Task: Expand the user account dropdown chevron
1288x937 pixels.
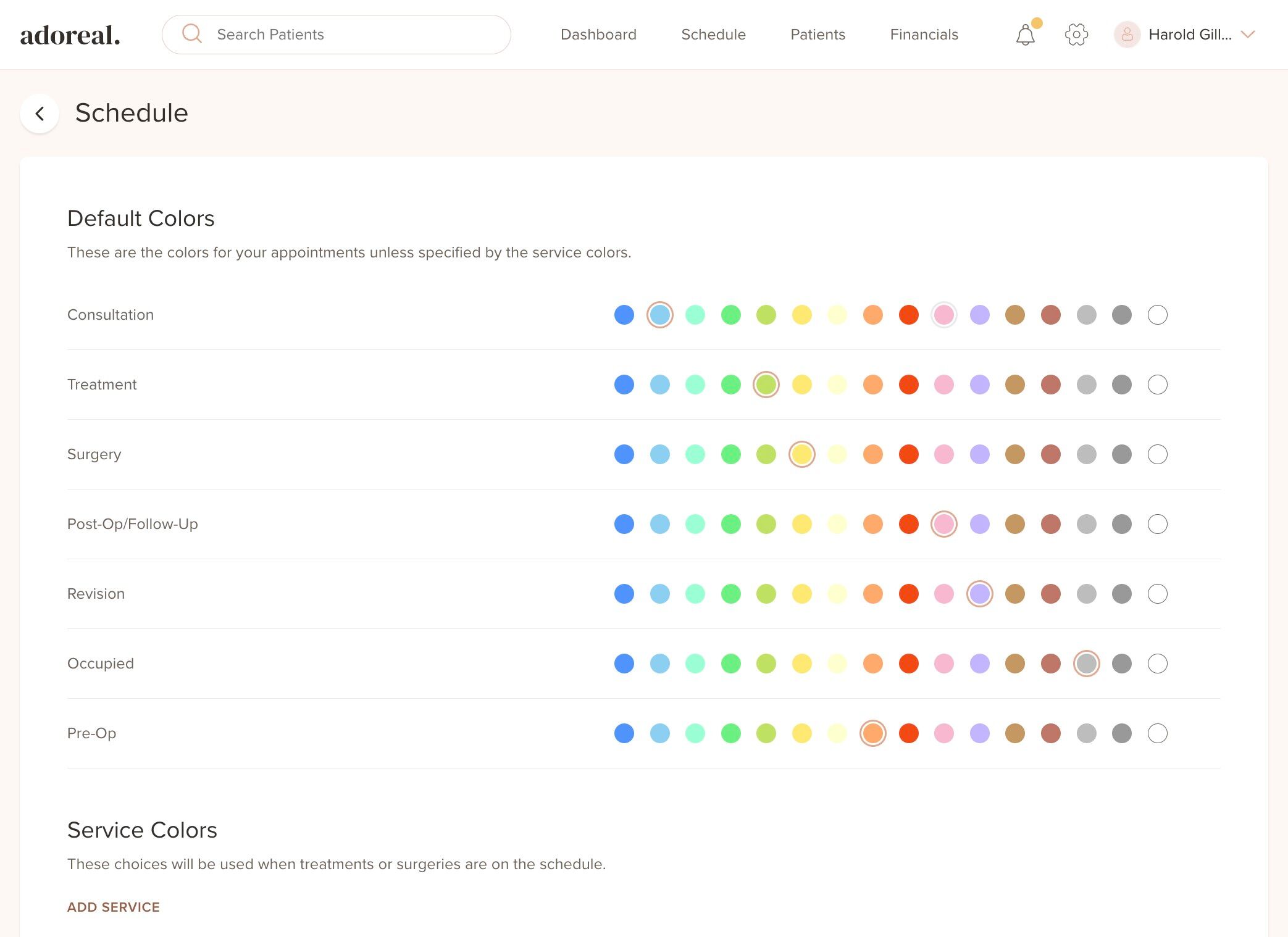Action: tap(1248, 35)
